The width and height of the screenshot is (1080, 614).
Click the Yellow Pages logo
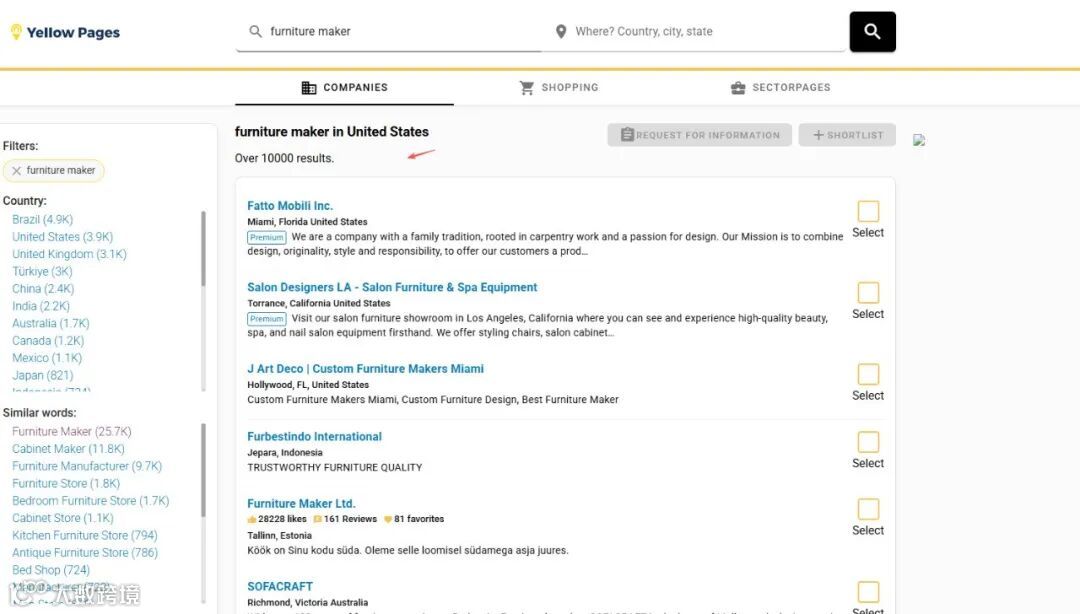(65, 32)
